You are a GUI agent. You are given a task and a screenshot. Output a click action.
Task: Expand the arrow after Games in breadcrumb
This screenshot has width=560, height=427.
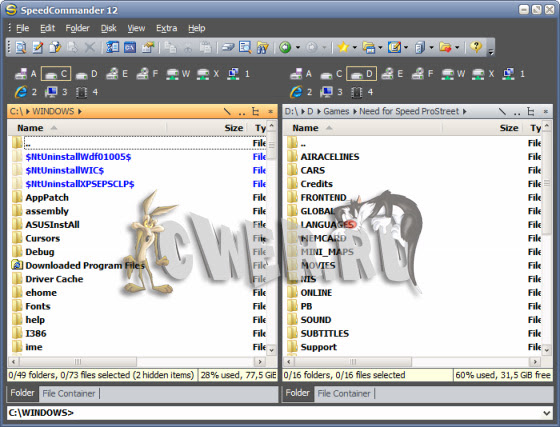(355, 111)
